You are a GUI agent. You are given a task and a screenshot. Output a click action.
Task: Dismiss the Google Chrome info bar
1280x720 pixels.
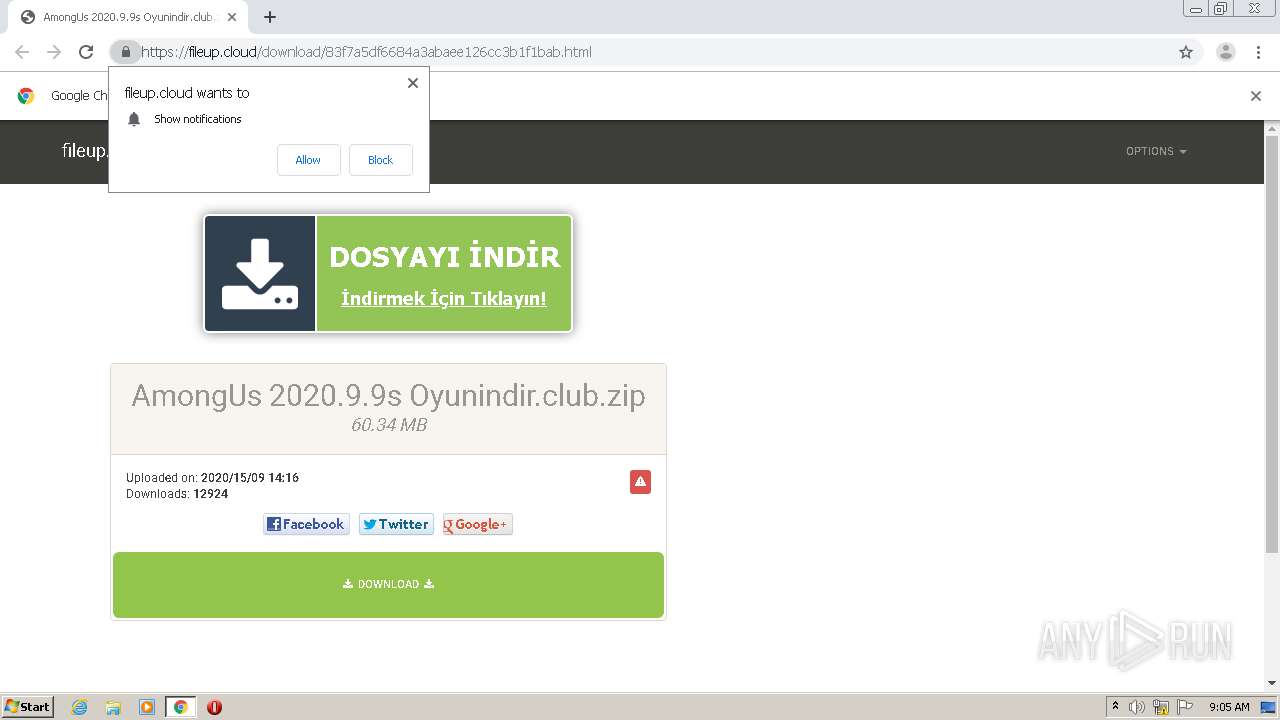[x=1256, y=96]
